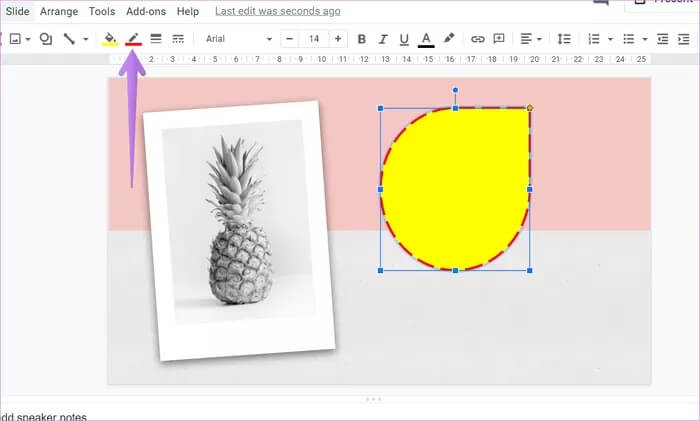Viewport: 700px width, 421px height.
Task: Open the line spacing options
Action: pos(564,39)
